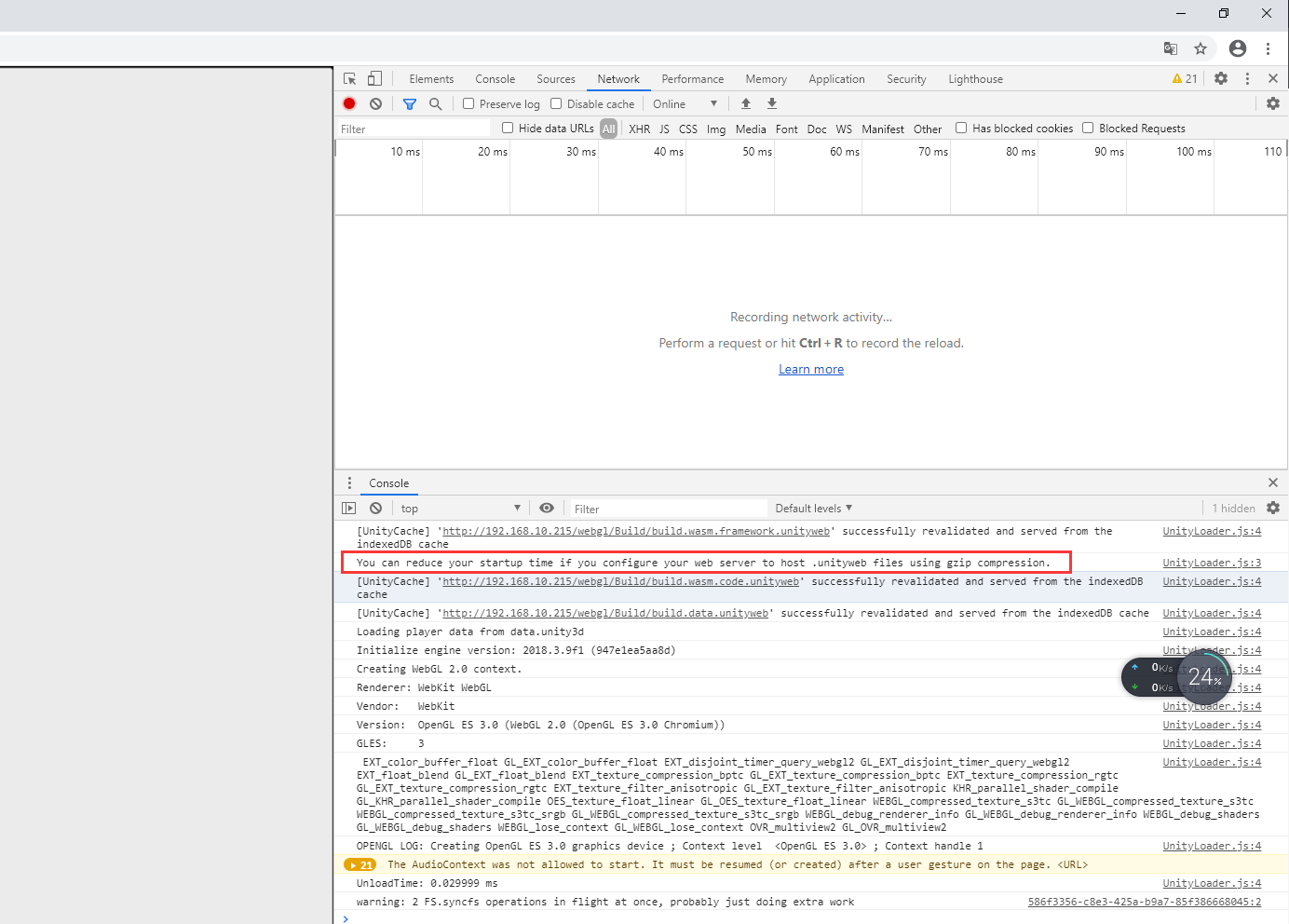Close the DevTools panel
Image resolution: width=1289 pixels, height=924 pixels.
[x=1273, y=78]
